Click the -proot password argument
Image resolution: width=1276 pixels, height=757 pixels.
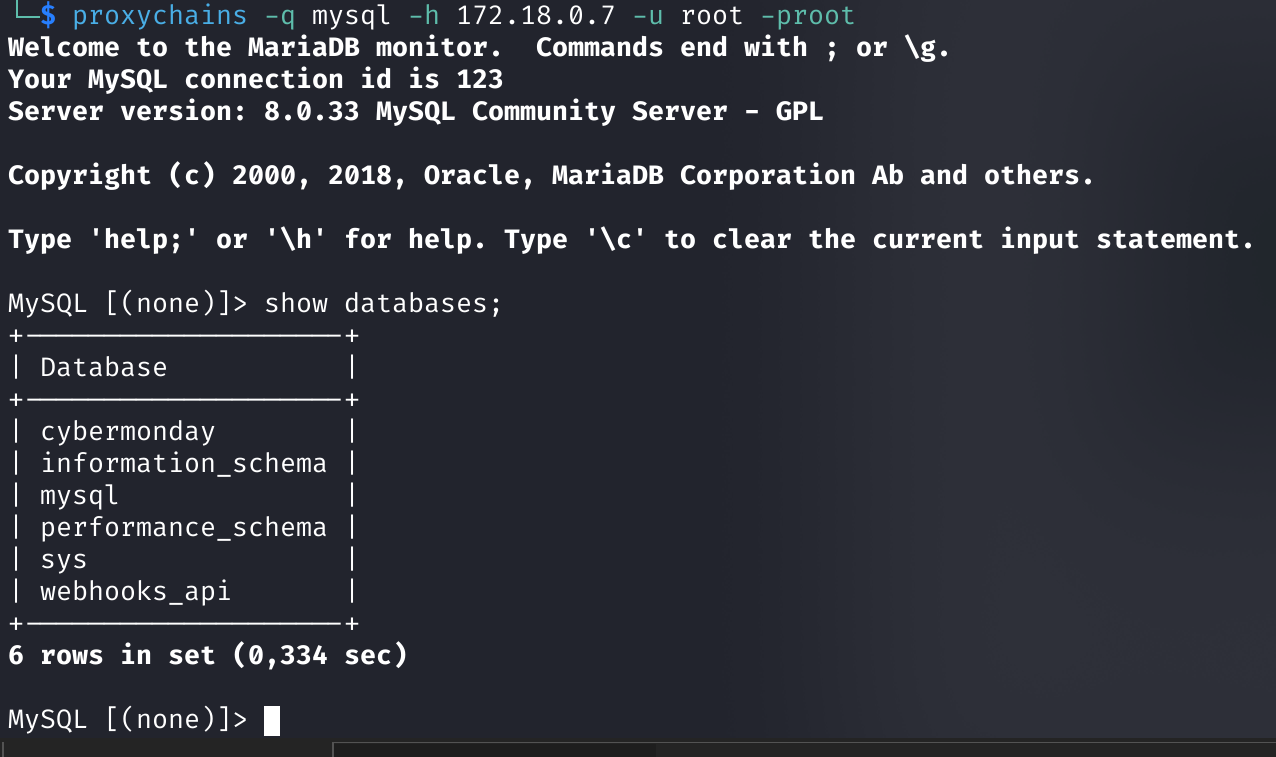(x=807, y=16)
